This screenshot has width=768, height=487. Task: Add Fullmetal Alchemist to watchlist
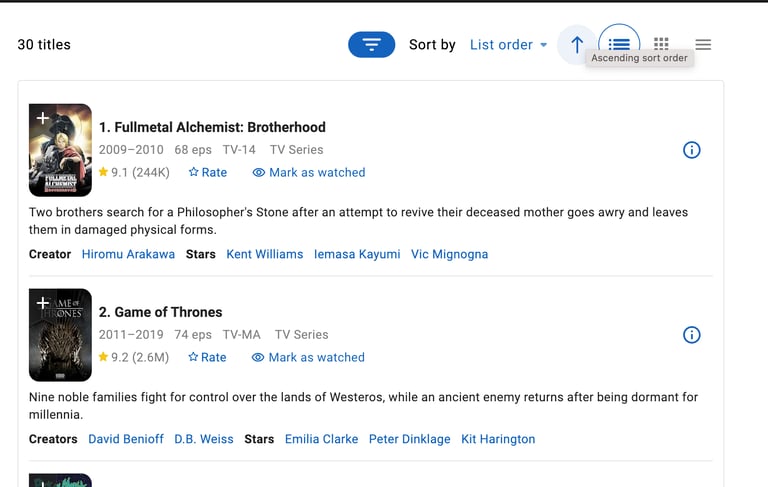[42, 118]
